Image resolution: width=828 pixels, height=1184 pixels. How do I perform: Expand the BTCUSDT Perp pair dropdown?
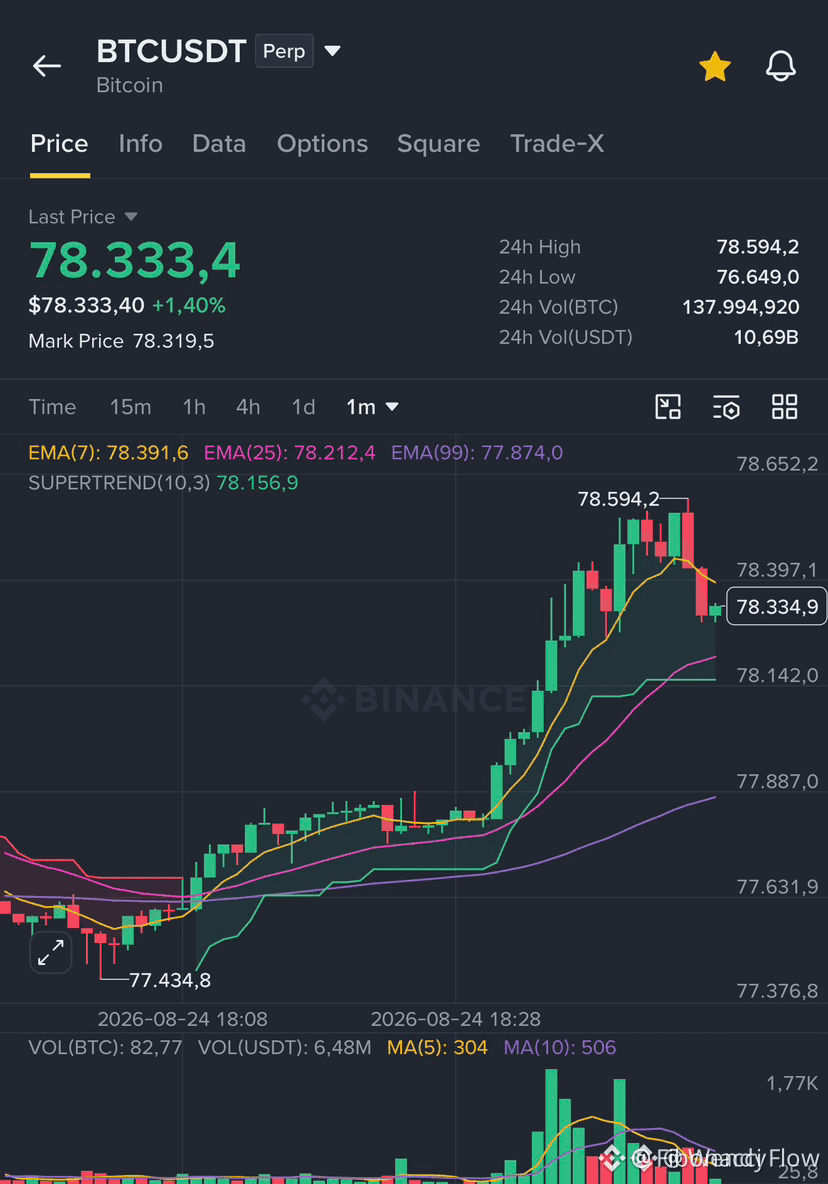point(332,51)
